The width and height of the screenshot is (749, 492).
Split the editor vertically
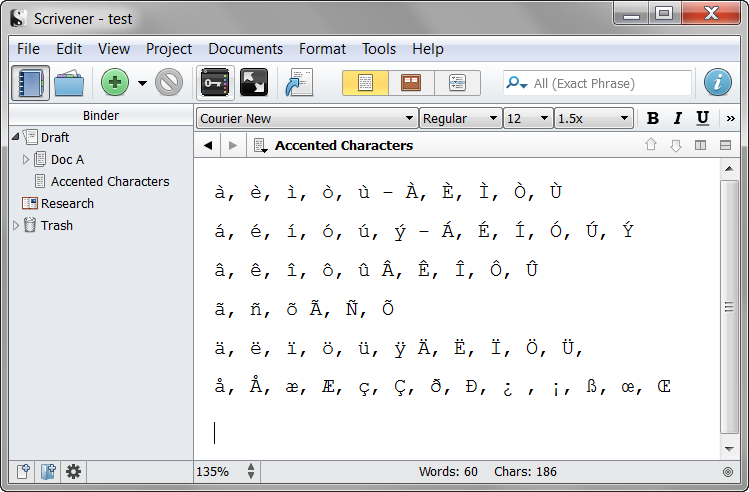click(700, 145)
